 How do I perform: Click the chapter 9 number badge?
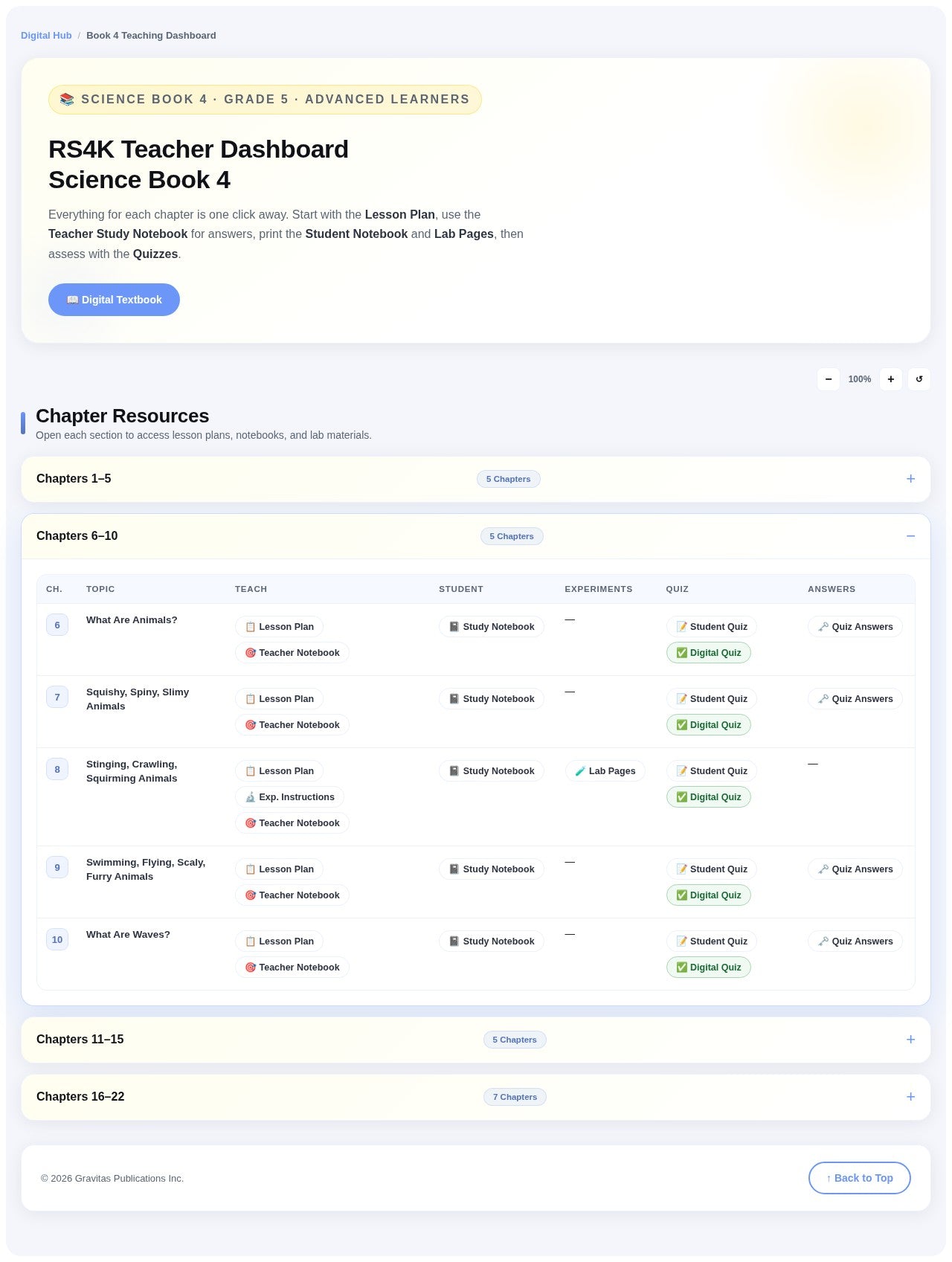point(57,868)
